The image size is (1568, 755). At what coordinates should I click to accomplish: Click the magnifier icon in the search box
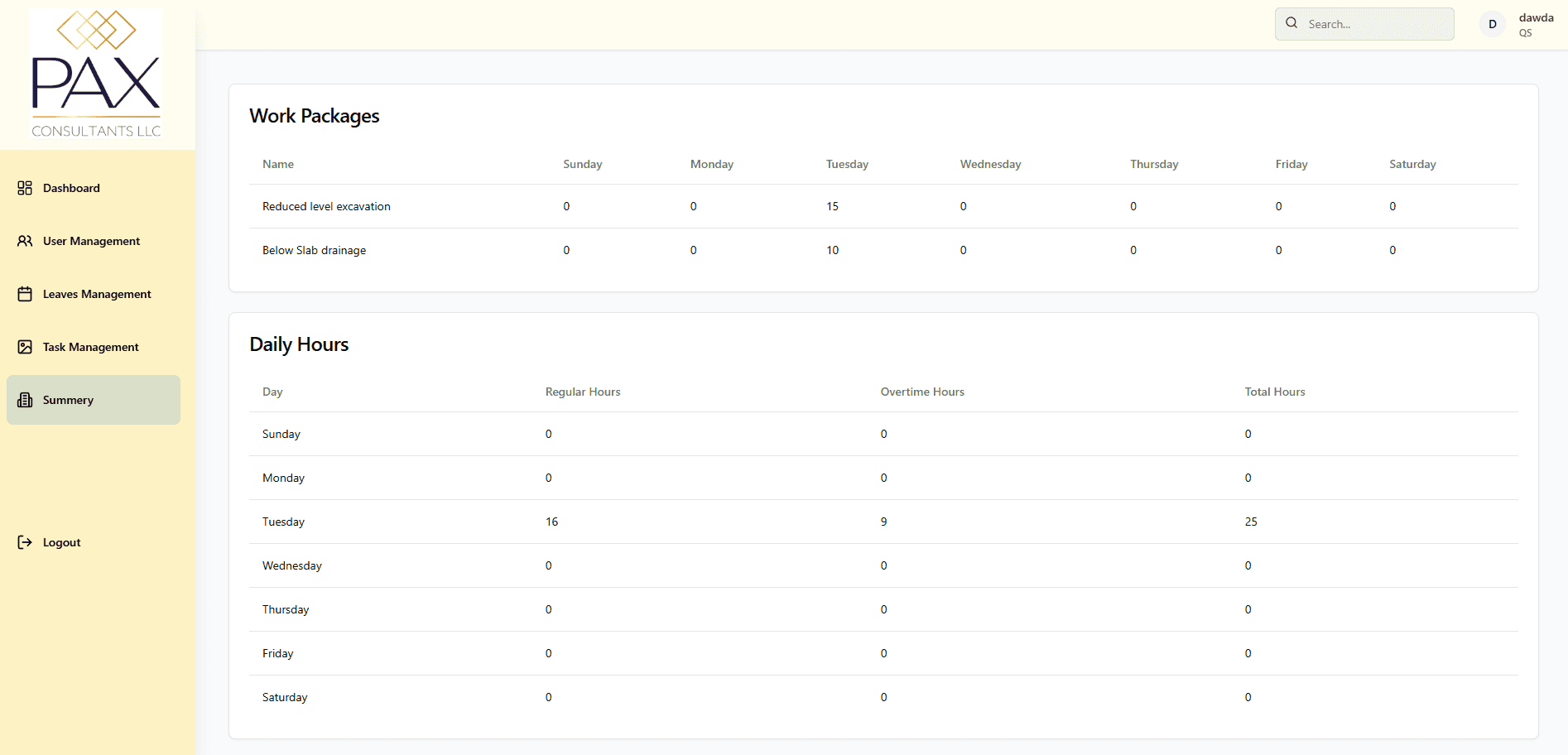(1291, 23)
